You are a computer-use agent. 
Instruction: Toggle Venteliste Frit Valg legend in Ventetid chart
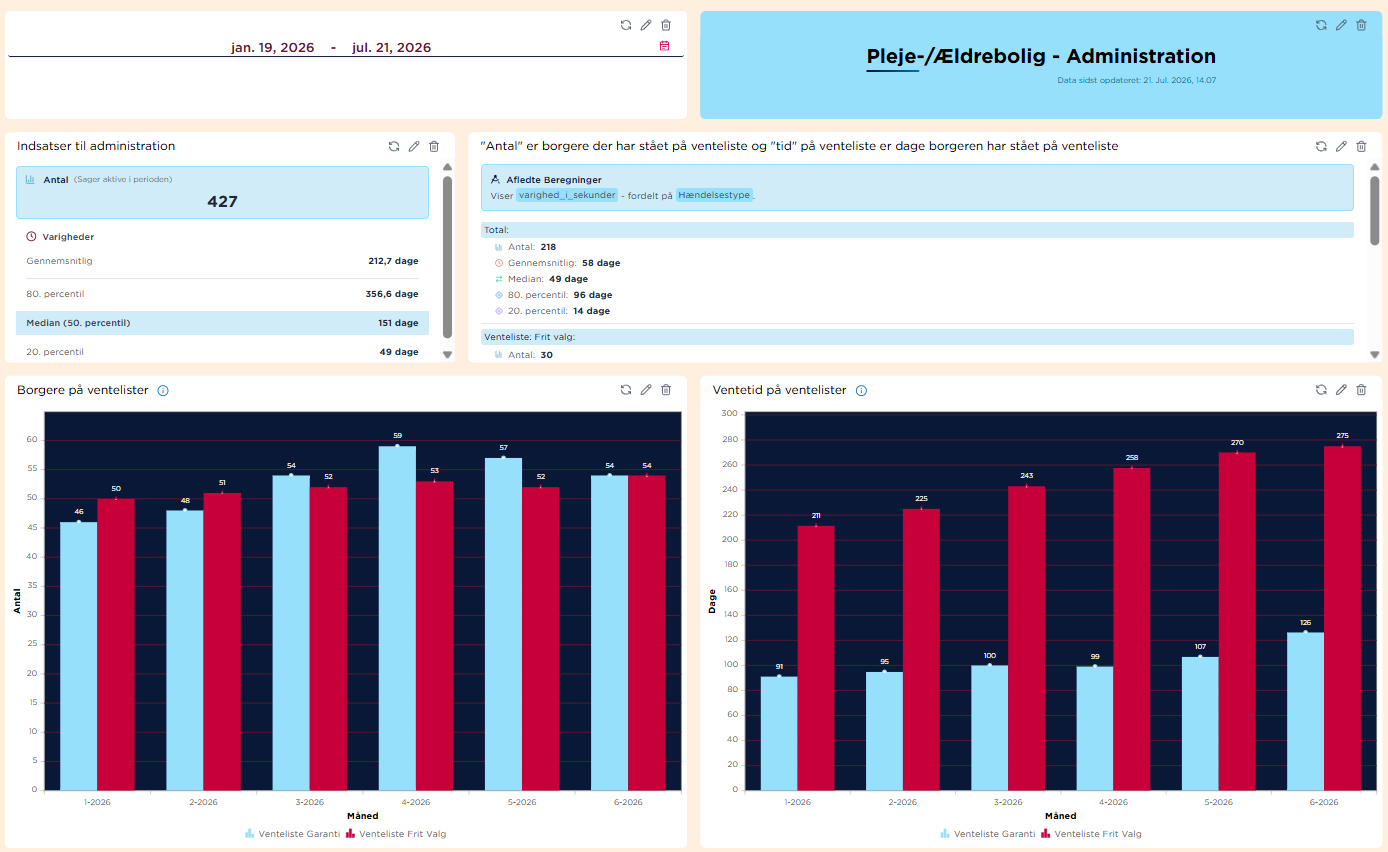(x=1091, y=833)
